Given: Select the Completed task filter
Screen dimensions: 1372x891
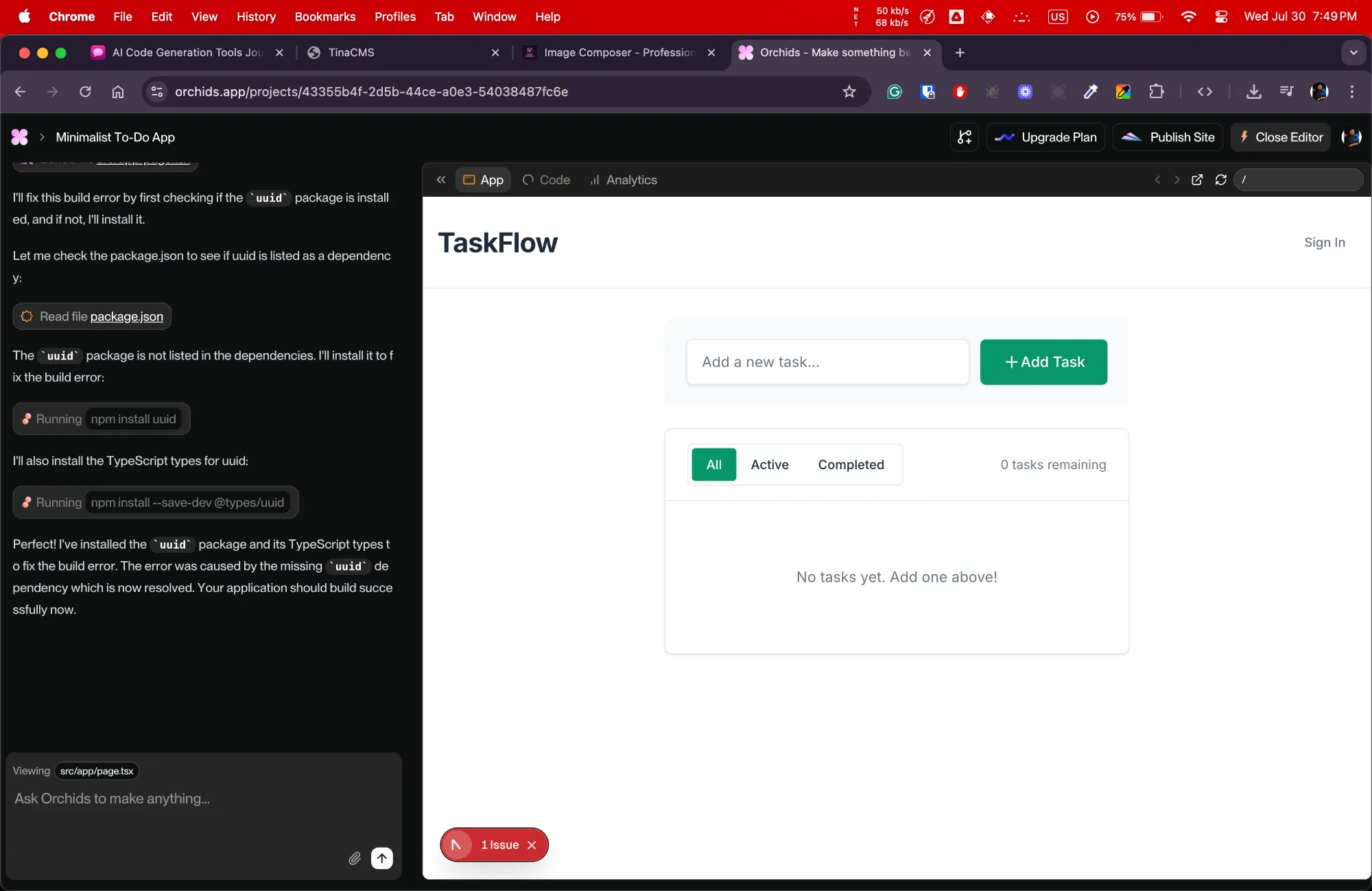Looking at the screenshot, I should (x=851, y=464).
